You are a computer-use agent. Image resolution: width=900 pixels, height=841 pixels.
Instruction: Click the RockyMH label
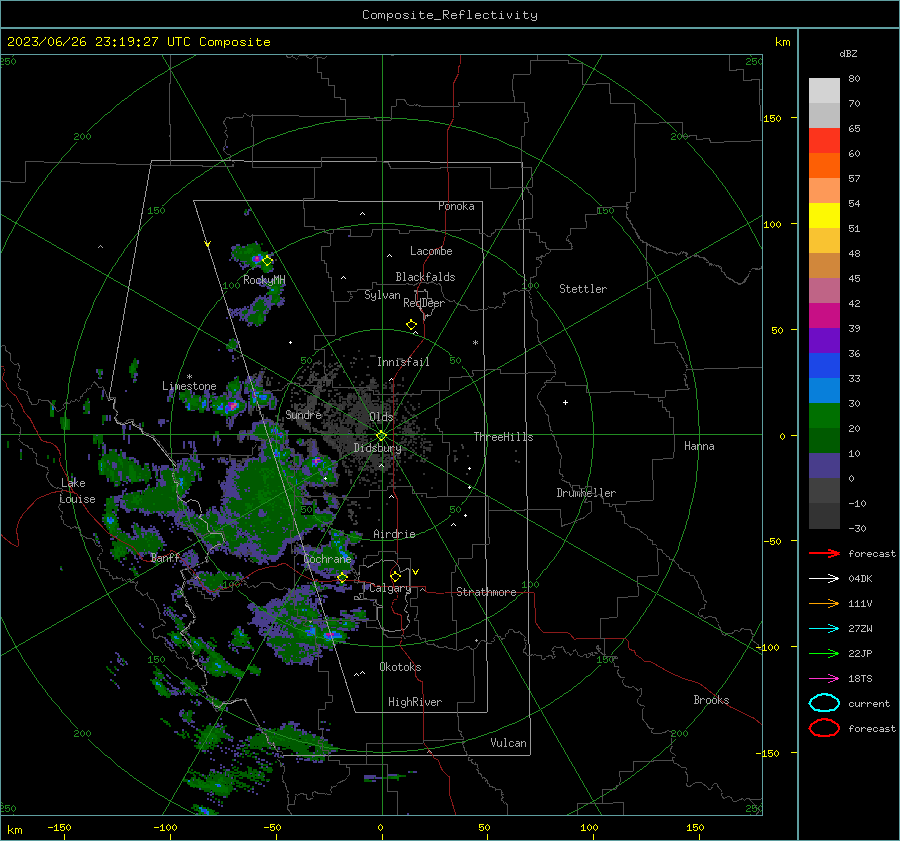point(264,280)
